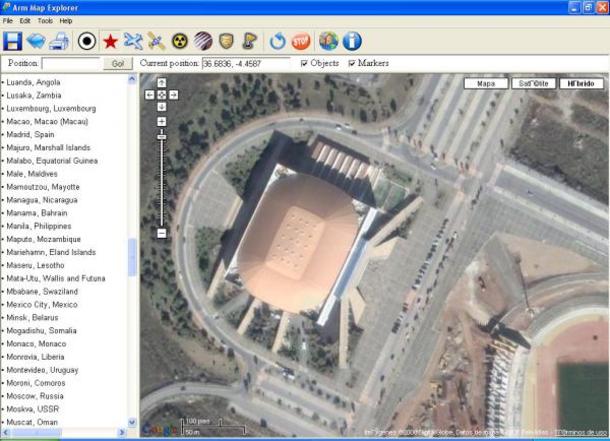Image resolution: width=610 pixels, height=441 pixels.
Task: Click in the Current position field
Action: click(x=246, y=63)
